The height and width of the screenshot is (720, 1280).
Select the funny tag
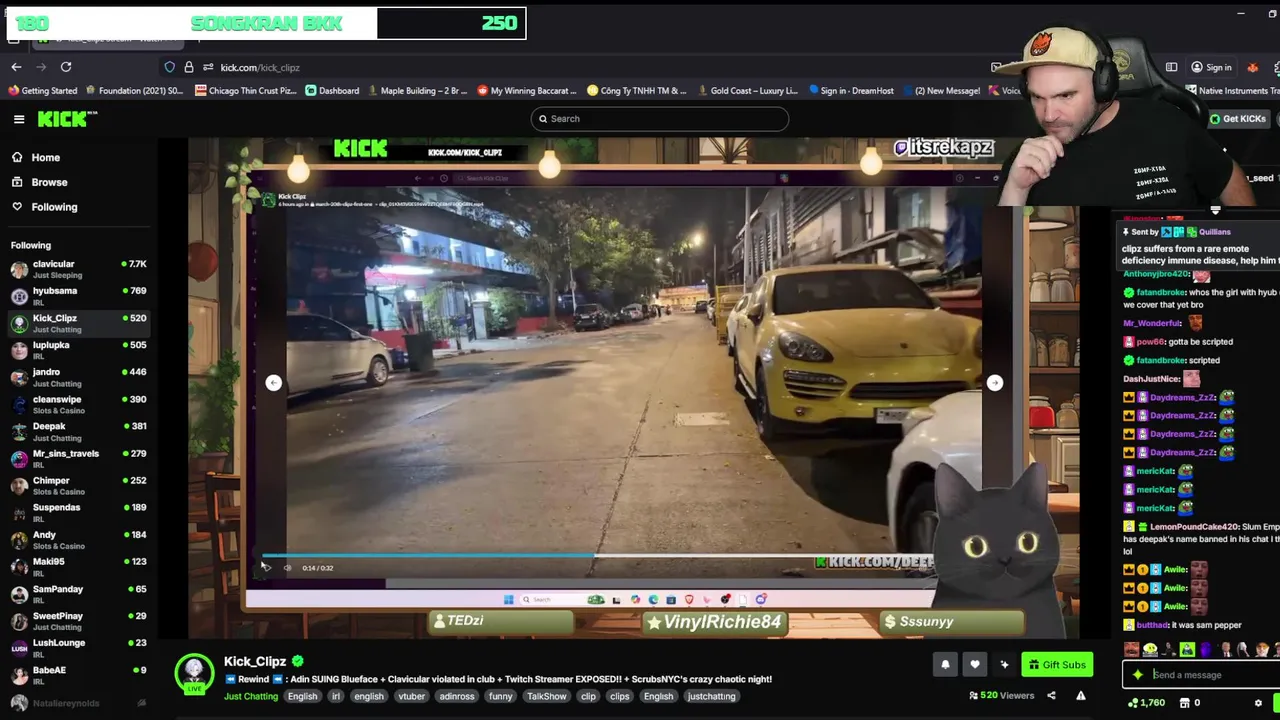pos(500,696)
